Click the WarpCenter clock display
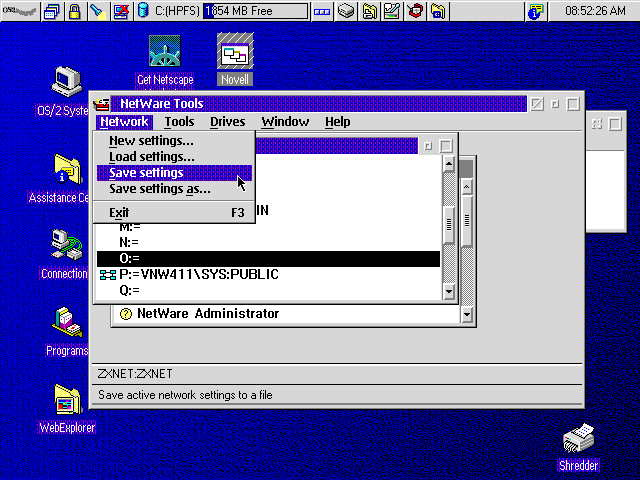 [x=595, y=11]
